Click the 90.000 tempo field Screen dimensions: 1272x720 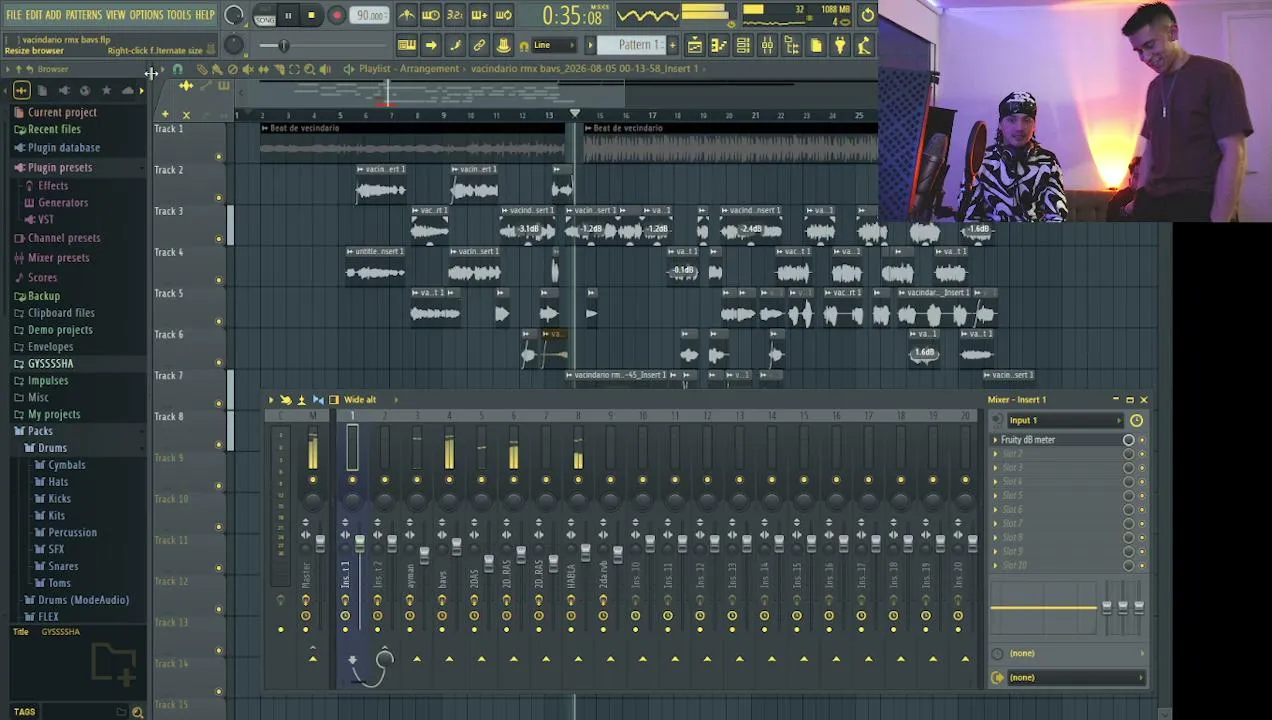coord(371,15)
